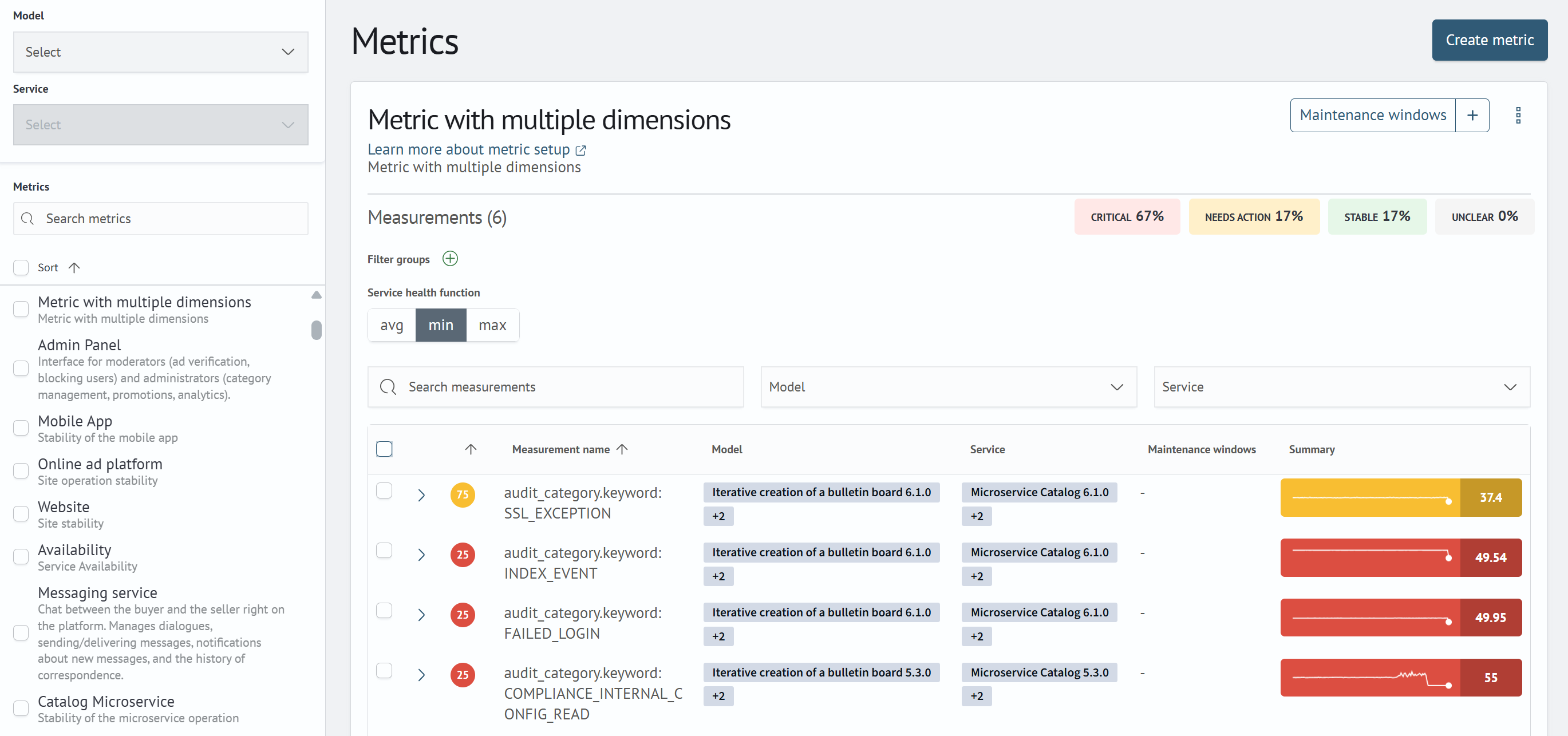Check the SSL_EXCEPTION row checkbox
The height and width of the screenshot is (736, 1568).
point(384,490)
